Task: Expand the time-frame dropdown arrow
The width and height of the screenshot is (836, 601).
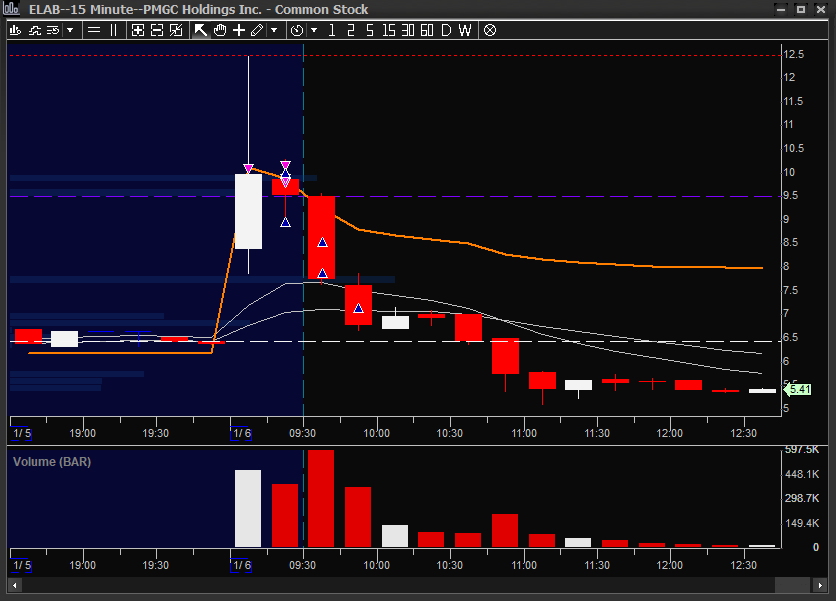Action: 314,30
